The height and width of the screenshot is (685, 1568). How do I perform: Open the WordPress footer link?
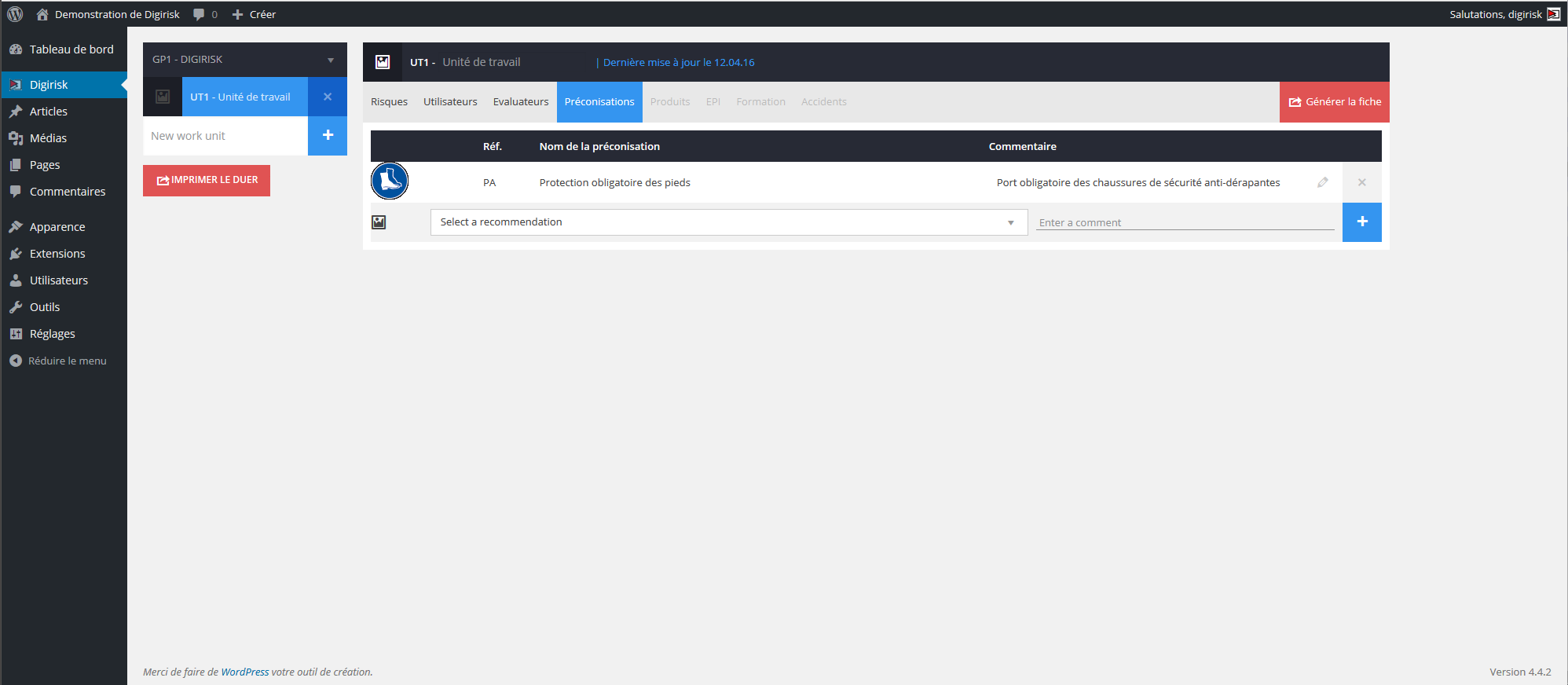point(245,672)
